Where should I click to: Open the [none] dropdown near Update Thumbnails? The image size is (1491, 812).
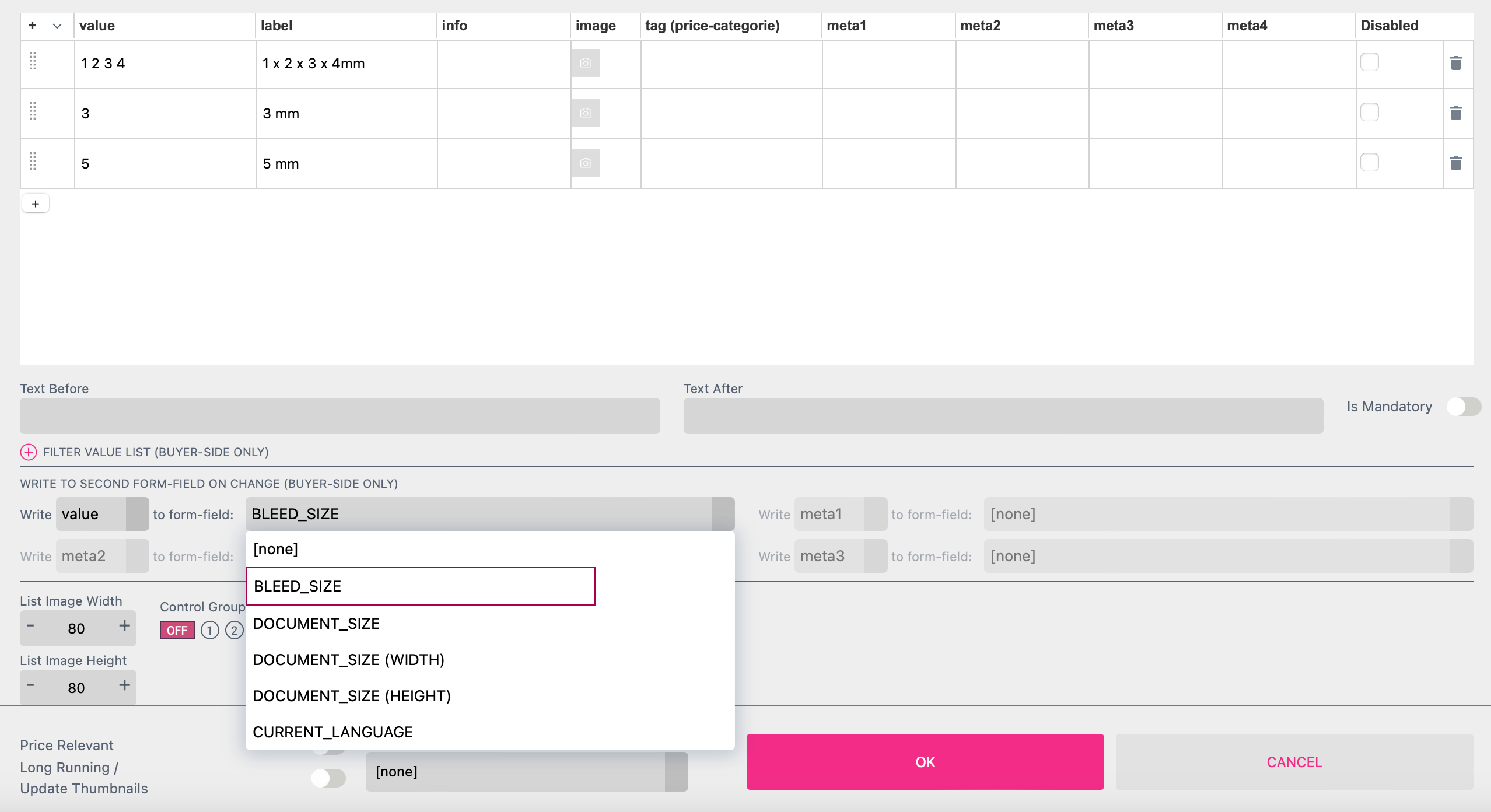point(525,771)
